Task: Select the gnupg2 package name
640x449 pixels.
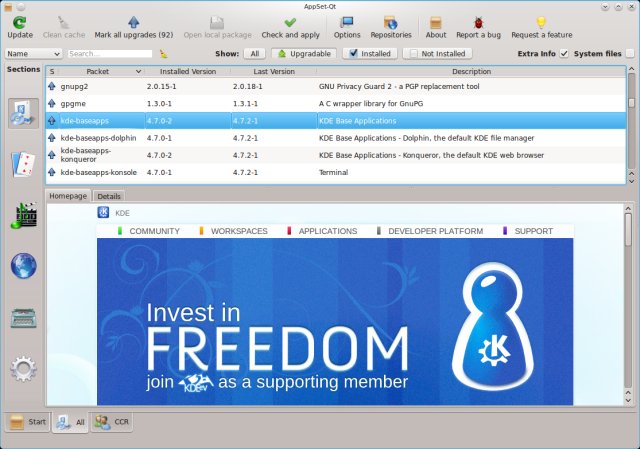Action: pos(74,86)
